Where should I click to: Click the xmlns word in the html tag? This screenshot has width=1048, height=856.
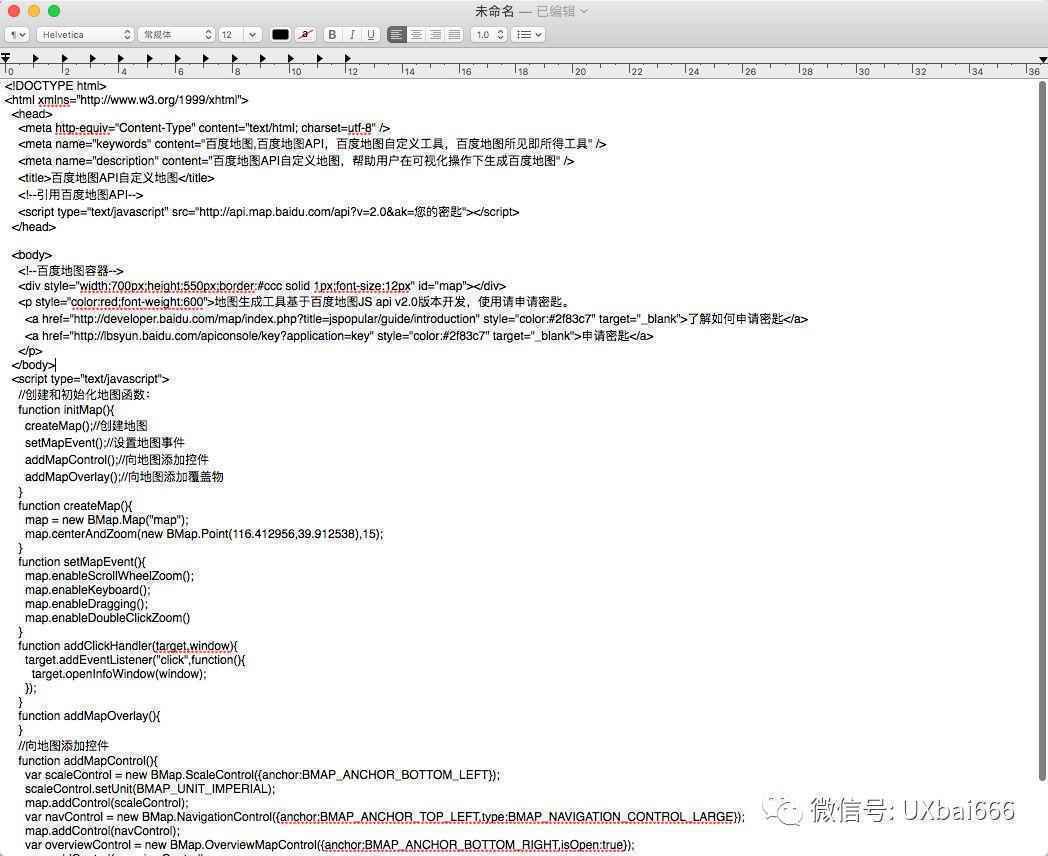point(53,100)
